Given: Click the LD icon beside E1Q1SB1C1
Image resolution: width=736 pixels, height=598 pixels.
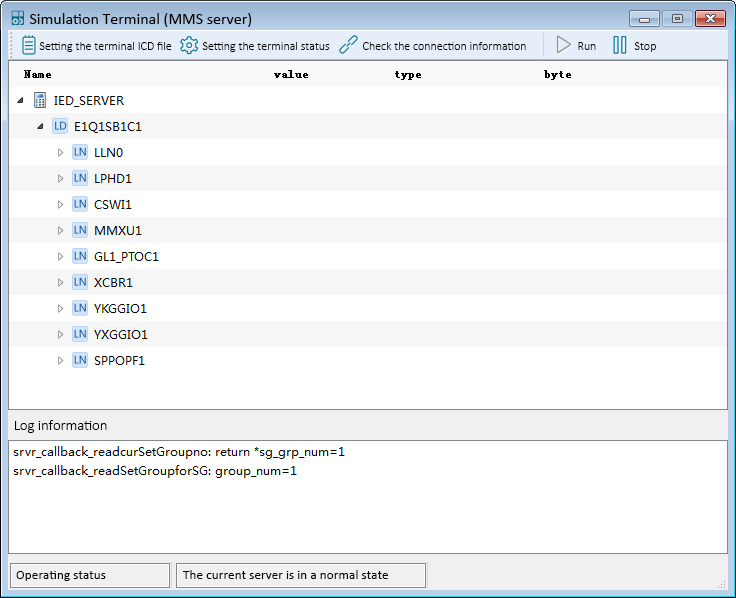Looking at the screenshot, I should 60,127.
